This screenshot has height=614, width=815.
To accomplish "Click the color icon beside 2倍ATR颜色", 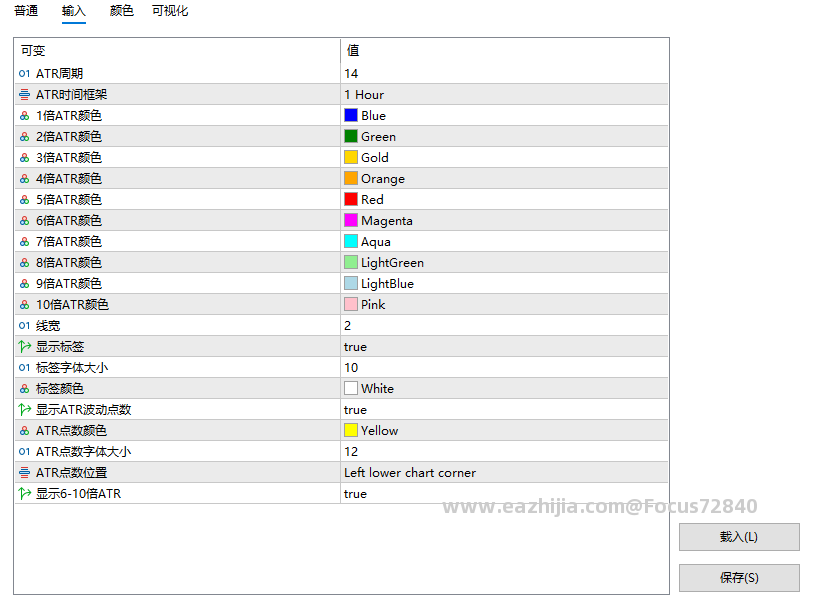I will (x=24, y=137).
